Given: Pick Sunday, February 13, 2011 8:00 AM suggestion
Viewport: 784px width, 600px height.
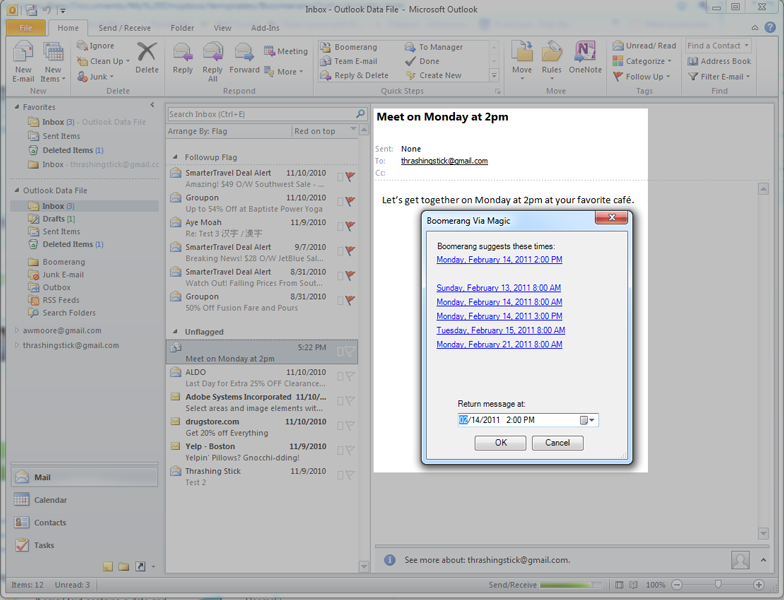Looking at the screenshot, I should pos(498,288).
